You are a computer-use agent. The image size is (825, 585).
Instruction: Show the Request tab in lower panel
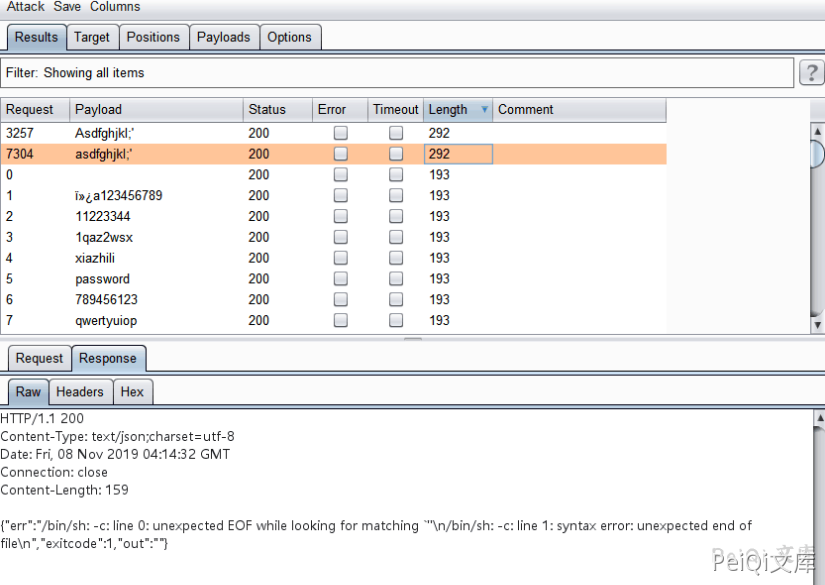(39, 358)
